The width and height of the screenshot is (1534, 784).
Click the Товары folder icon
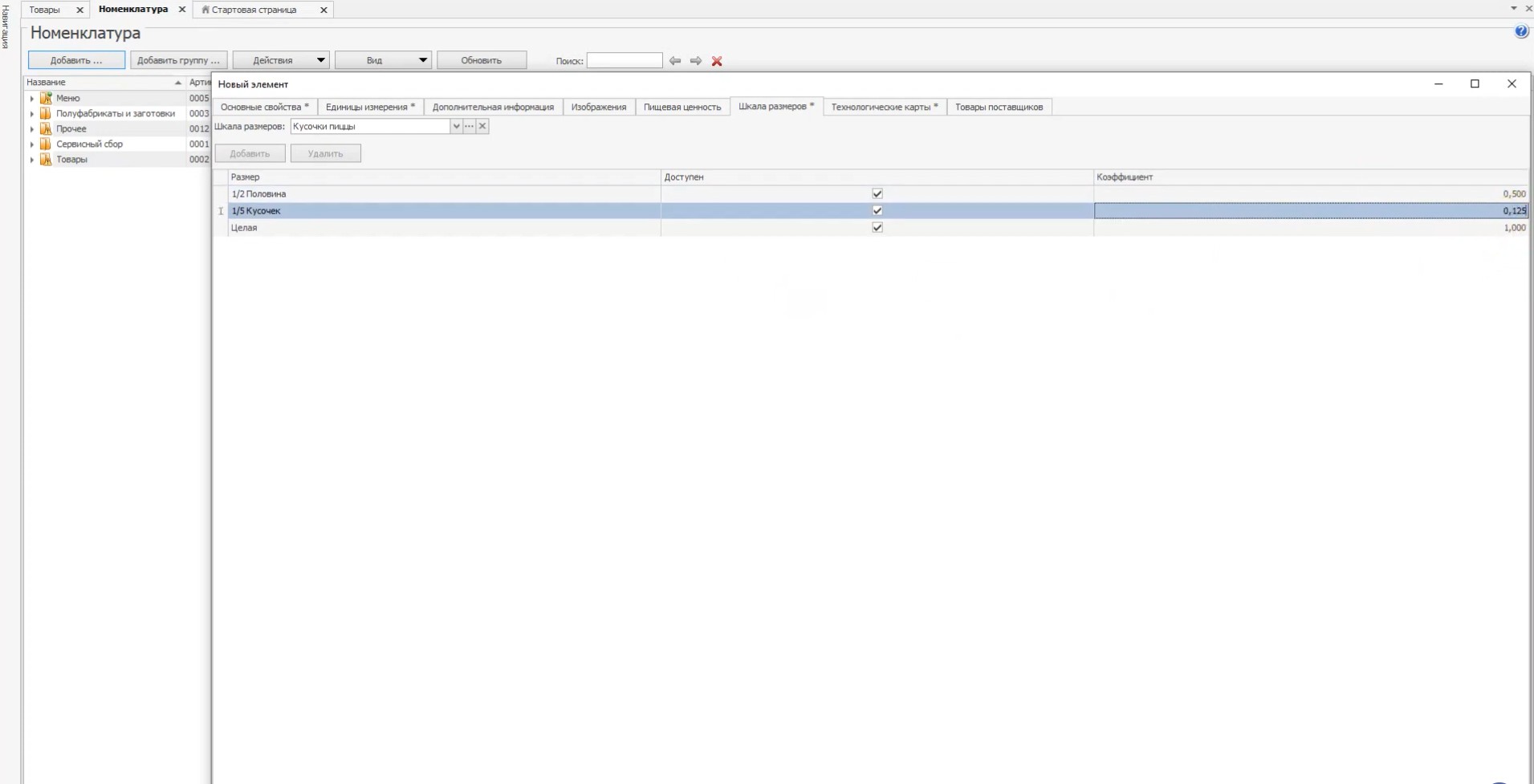click(x=46, y=159)
